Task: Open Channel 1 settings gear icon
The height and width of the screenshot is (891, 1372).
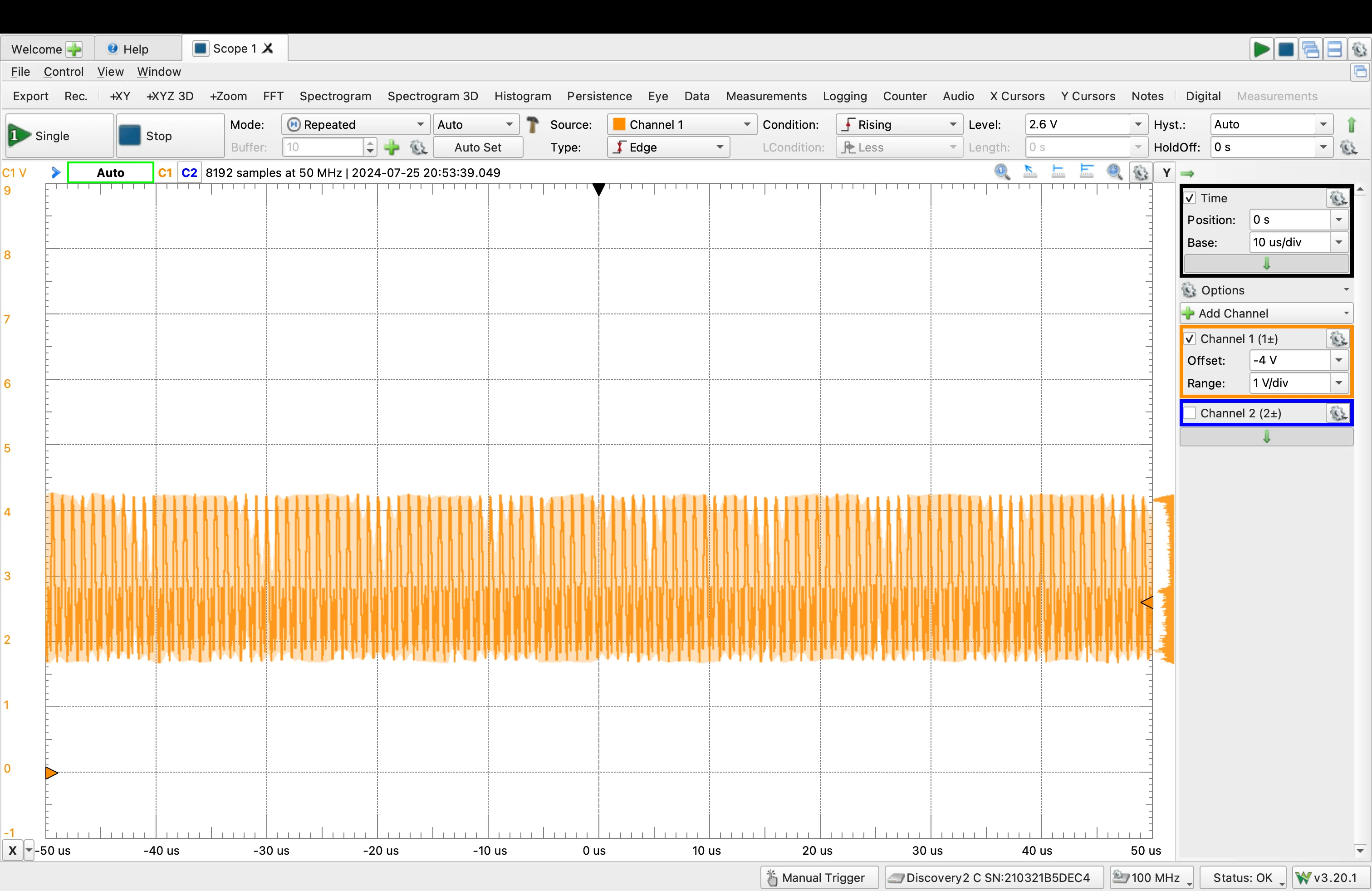Action: [1338, 339]
